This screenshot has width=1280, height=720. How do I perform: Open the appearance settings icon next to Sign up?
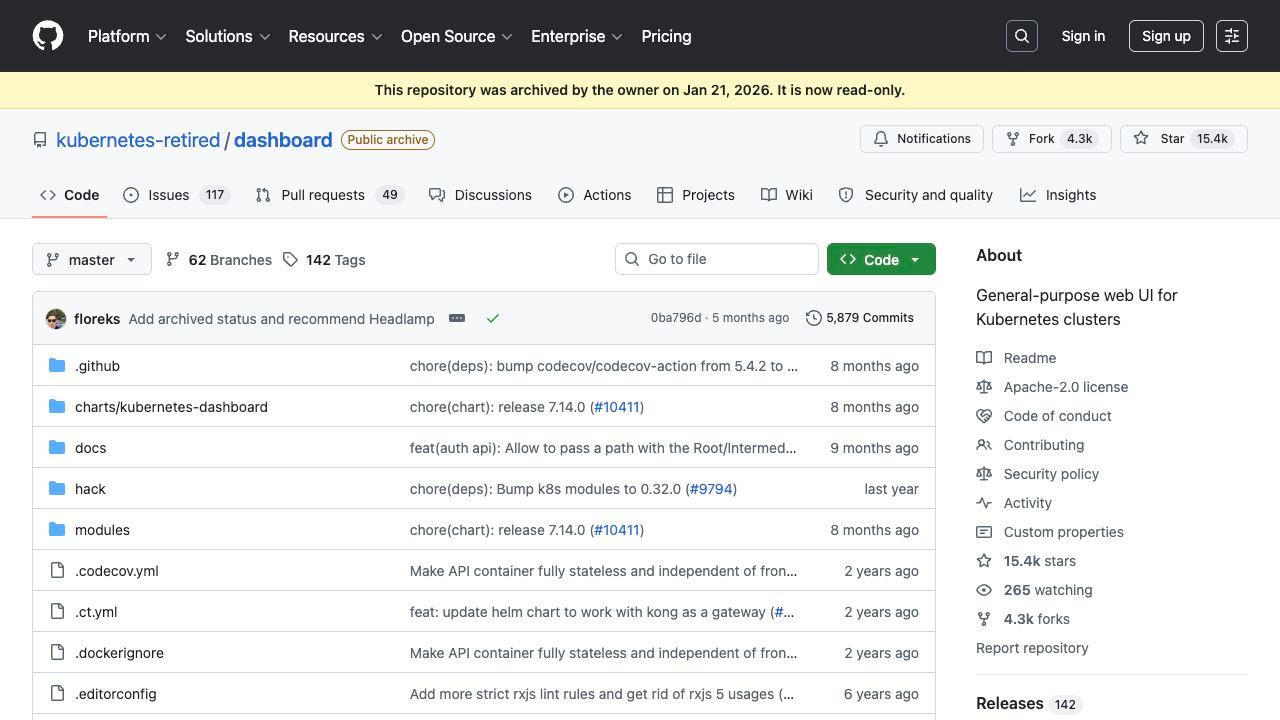click(1232, 36)
